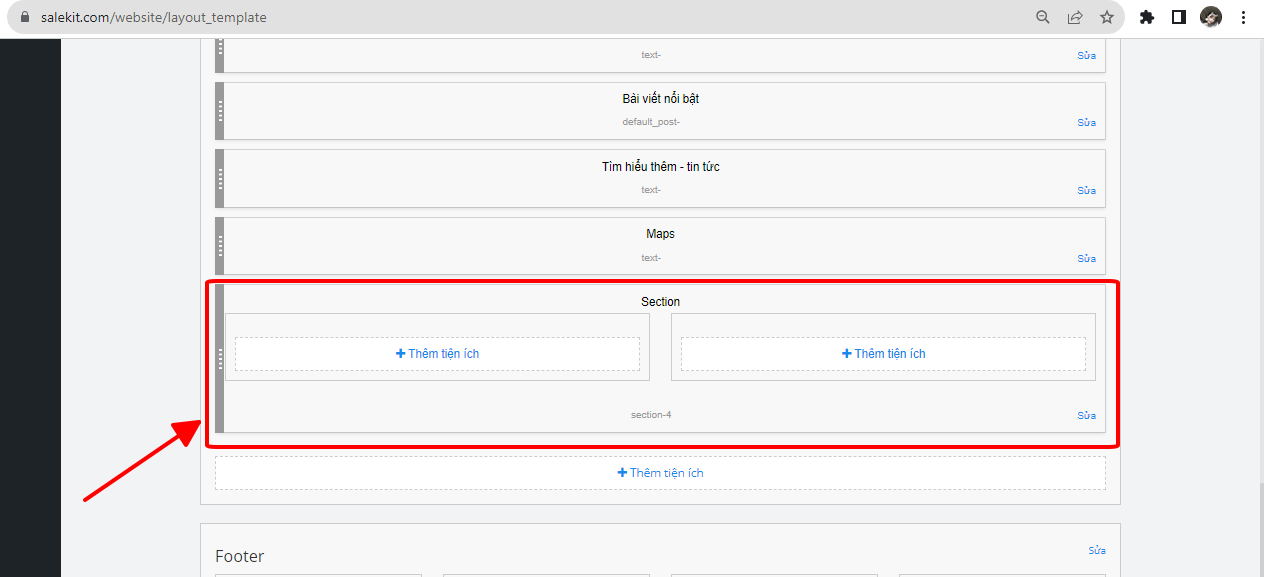Click the drag handle of Maps widget
Screen dimensions: 1264x577
(x=220, y=246)
